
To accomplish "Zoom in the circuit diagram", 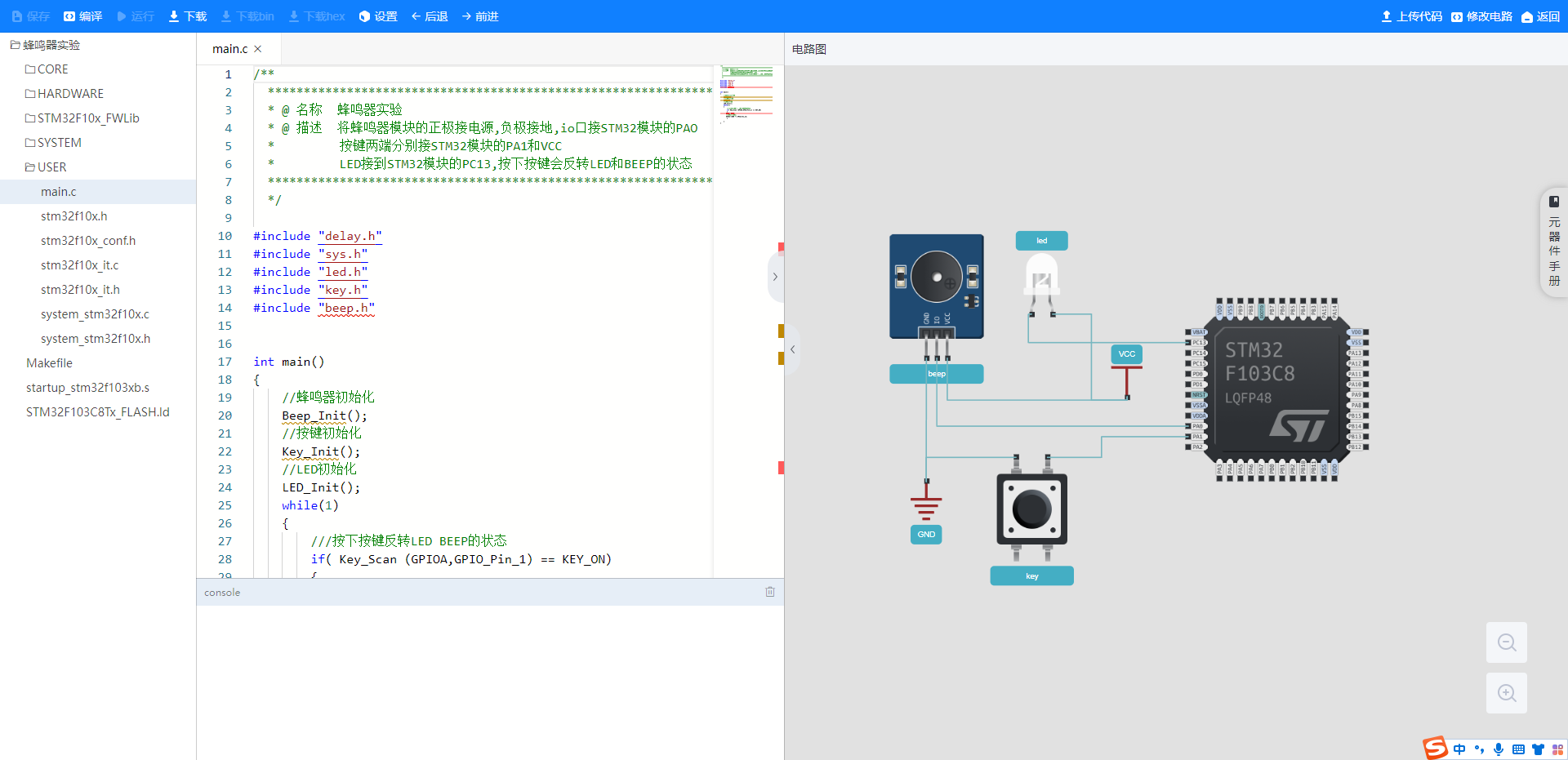I will click(1507, 693).
